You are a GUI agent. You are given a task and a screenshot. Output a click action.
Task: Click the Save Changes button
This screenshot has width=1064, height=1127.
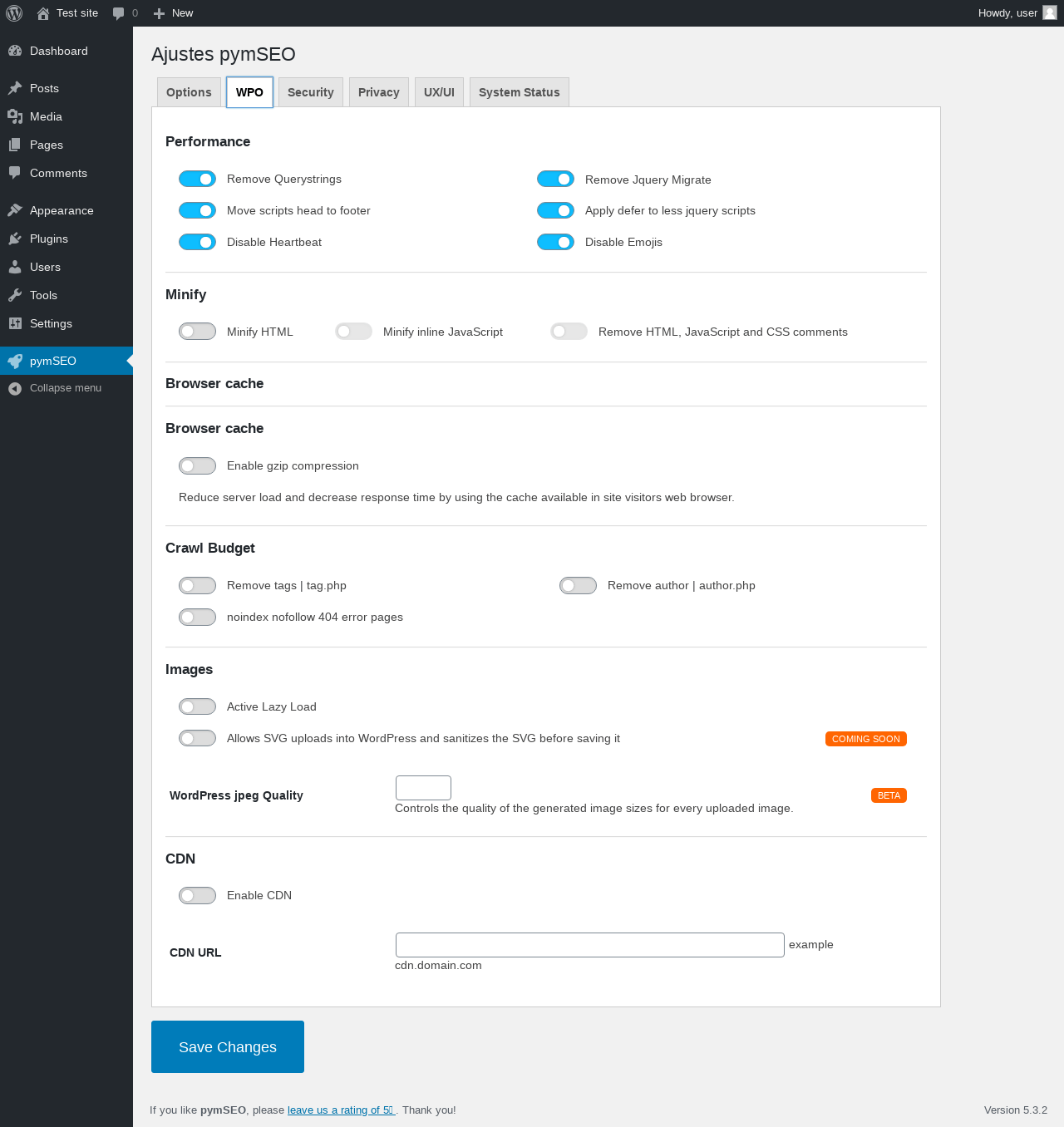pyautogui.click(x=228, y=1046)
